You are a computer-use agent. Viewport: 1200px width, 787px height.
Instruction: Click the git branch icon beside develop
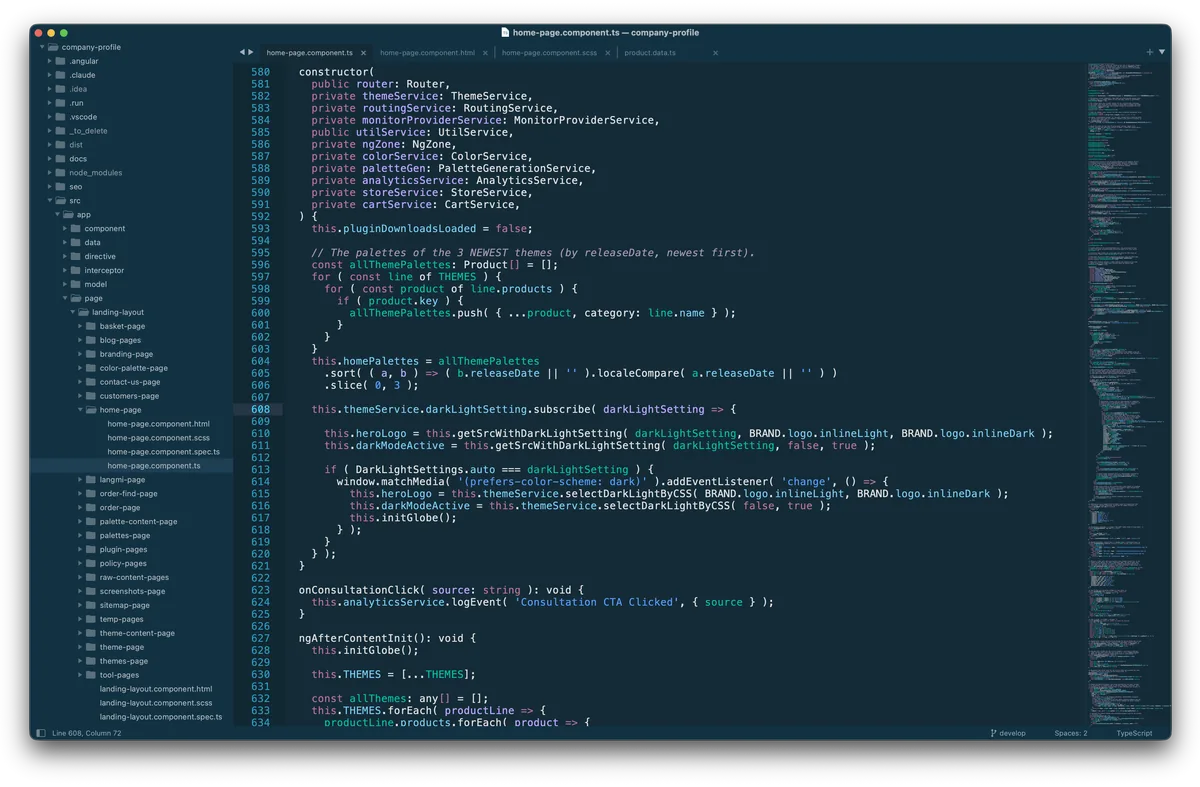993,733
